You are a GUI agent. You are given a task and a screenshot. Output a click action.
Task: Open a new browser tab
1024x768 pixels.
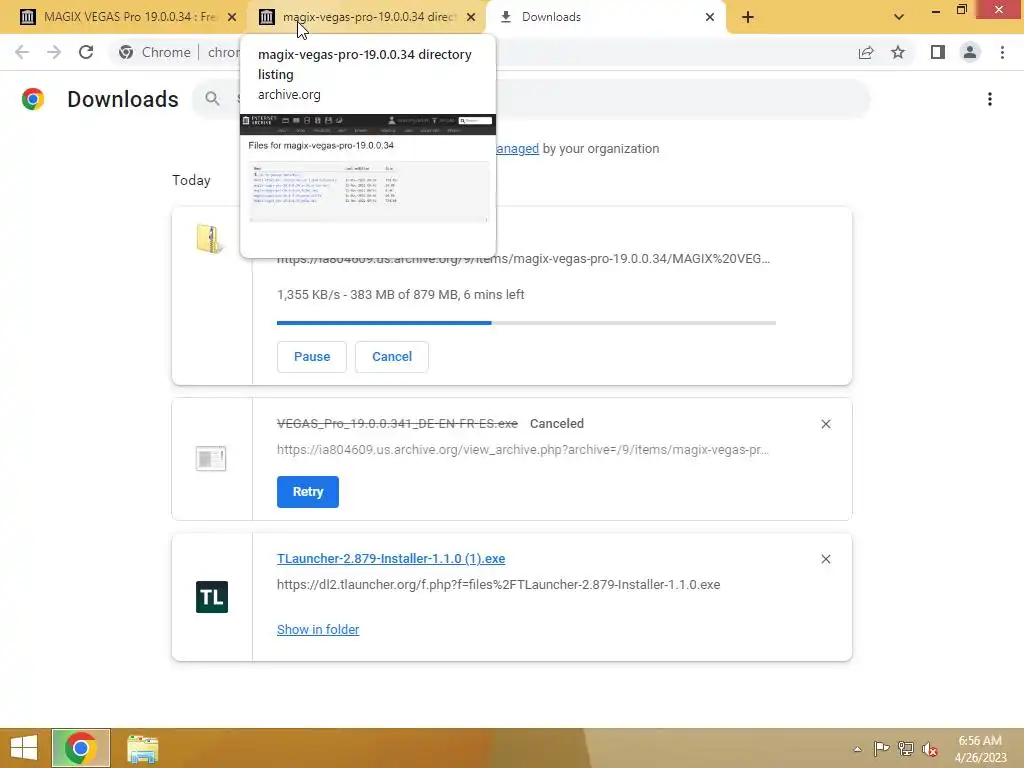[x=748, y=17]
